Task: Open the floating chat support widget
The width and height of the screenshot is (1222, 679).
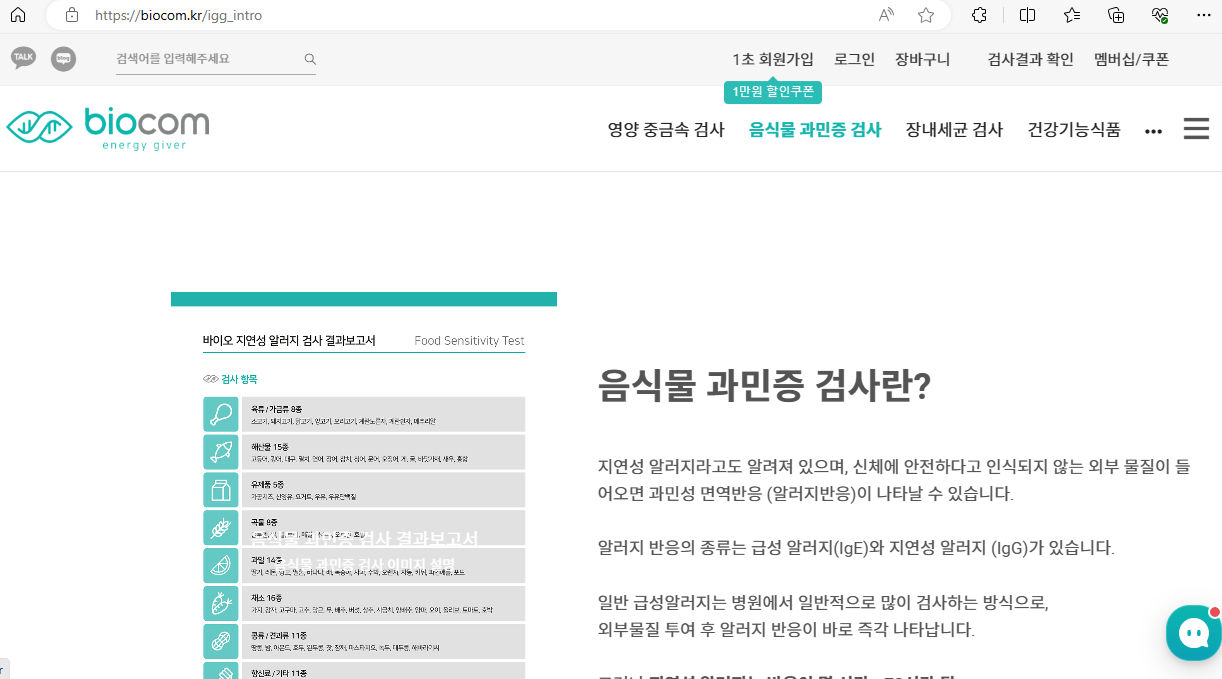Action: point(1193,632)
